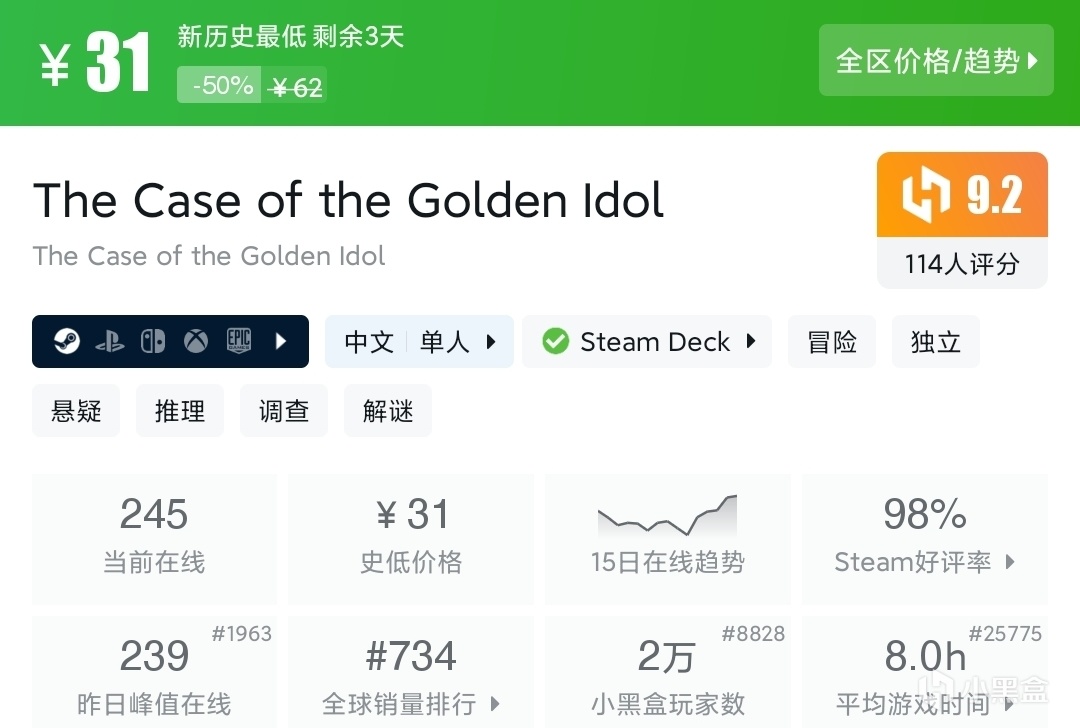Tap the -50% discount badge
1080x728 pixels.
point(221,86)
